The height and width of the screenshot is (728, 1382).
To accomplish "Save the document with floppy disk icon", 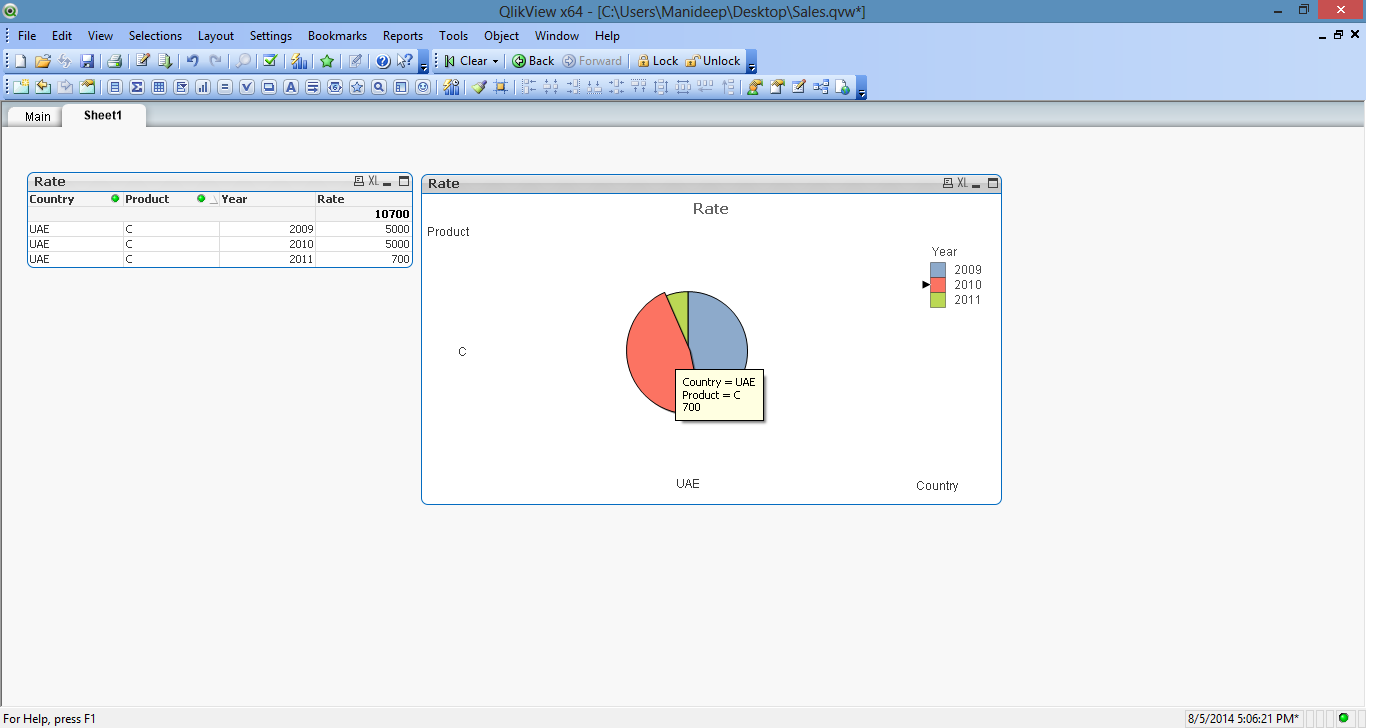I will click(87, 61).
